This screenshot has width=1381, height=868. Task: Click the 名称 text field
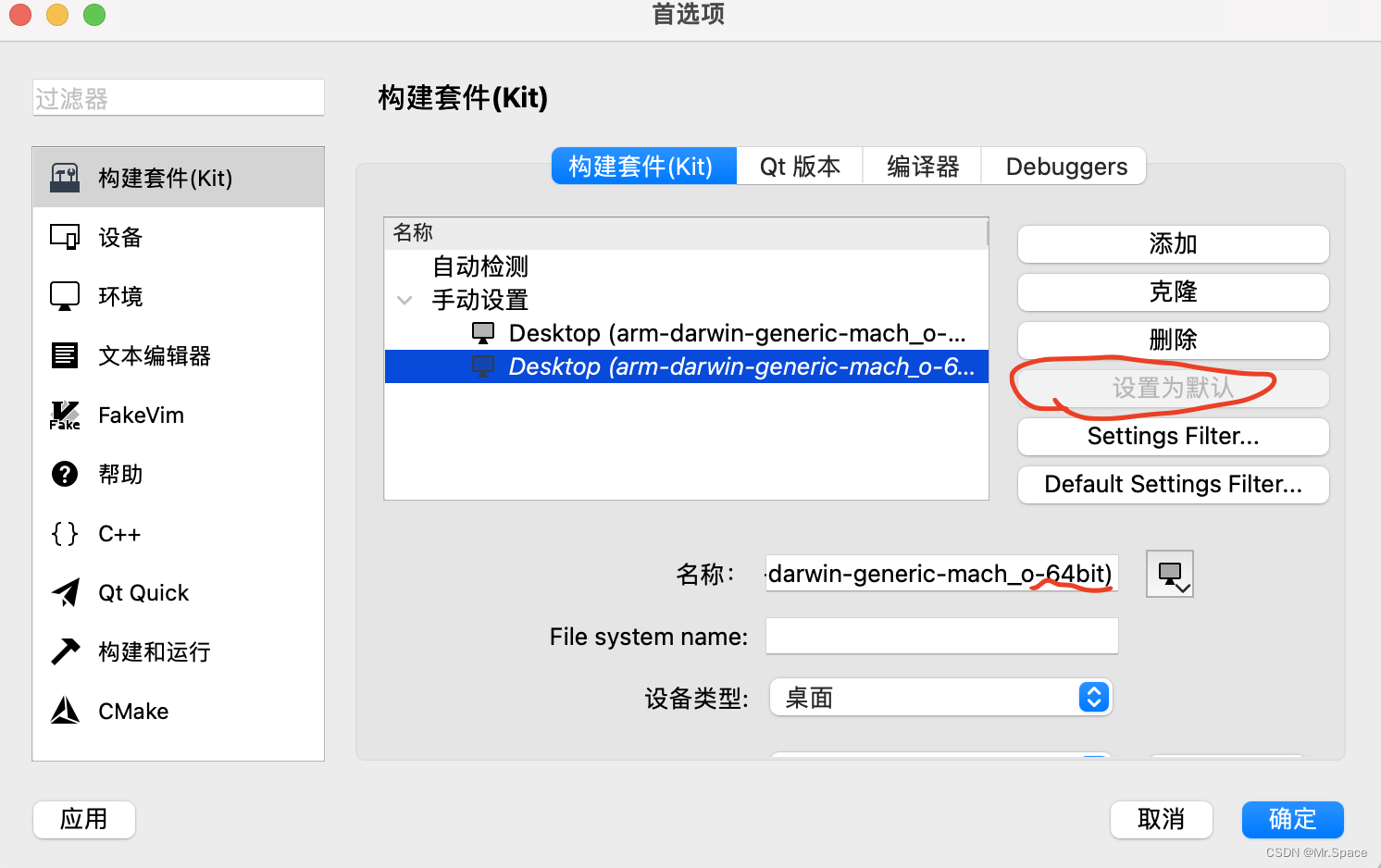click(x=942, y=574)
